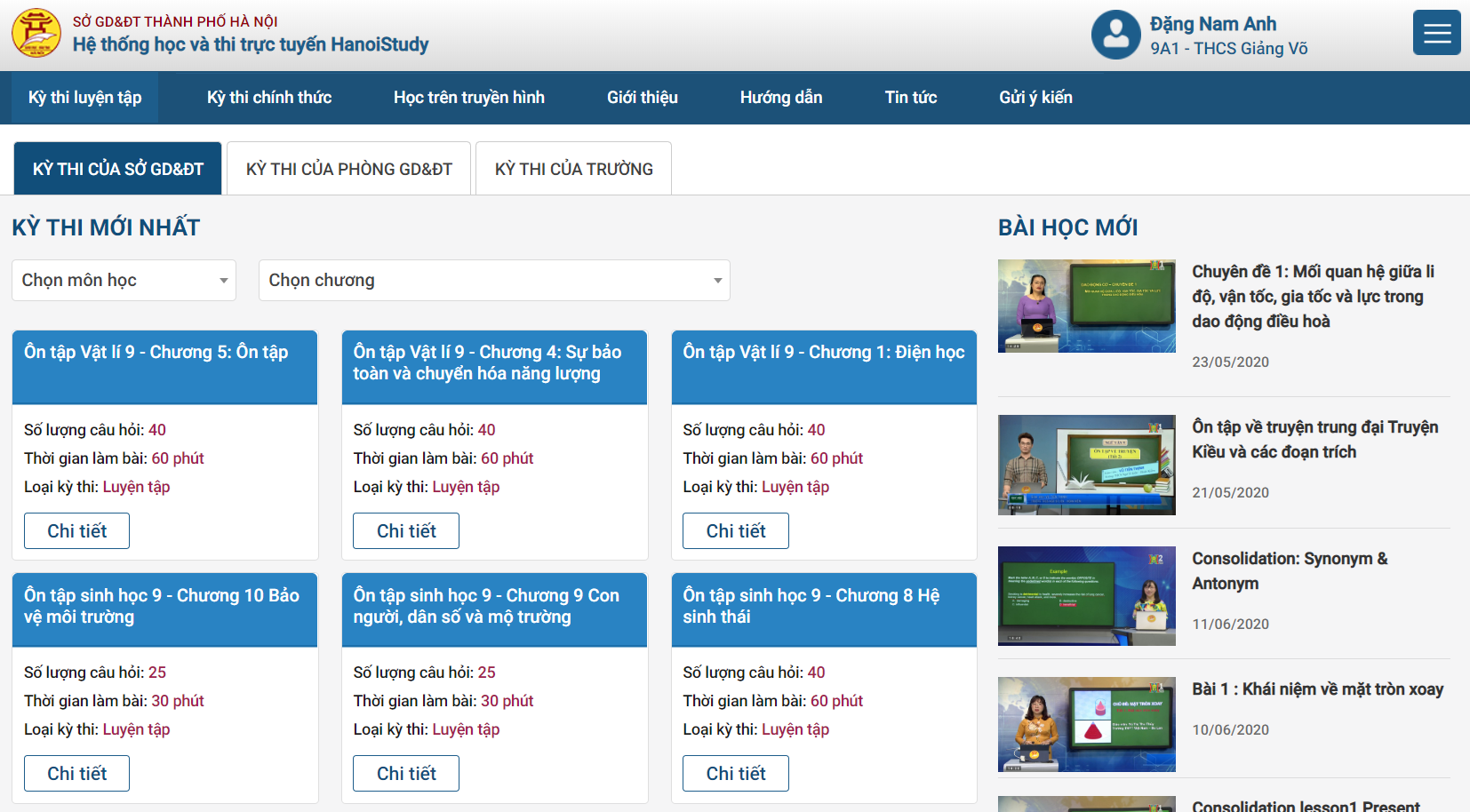Switch to KỲ THI CỦA PHÒNG GD&ĐT tab
The image size is (1470, 812).
(349, 169)
